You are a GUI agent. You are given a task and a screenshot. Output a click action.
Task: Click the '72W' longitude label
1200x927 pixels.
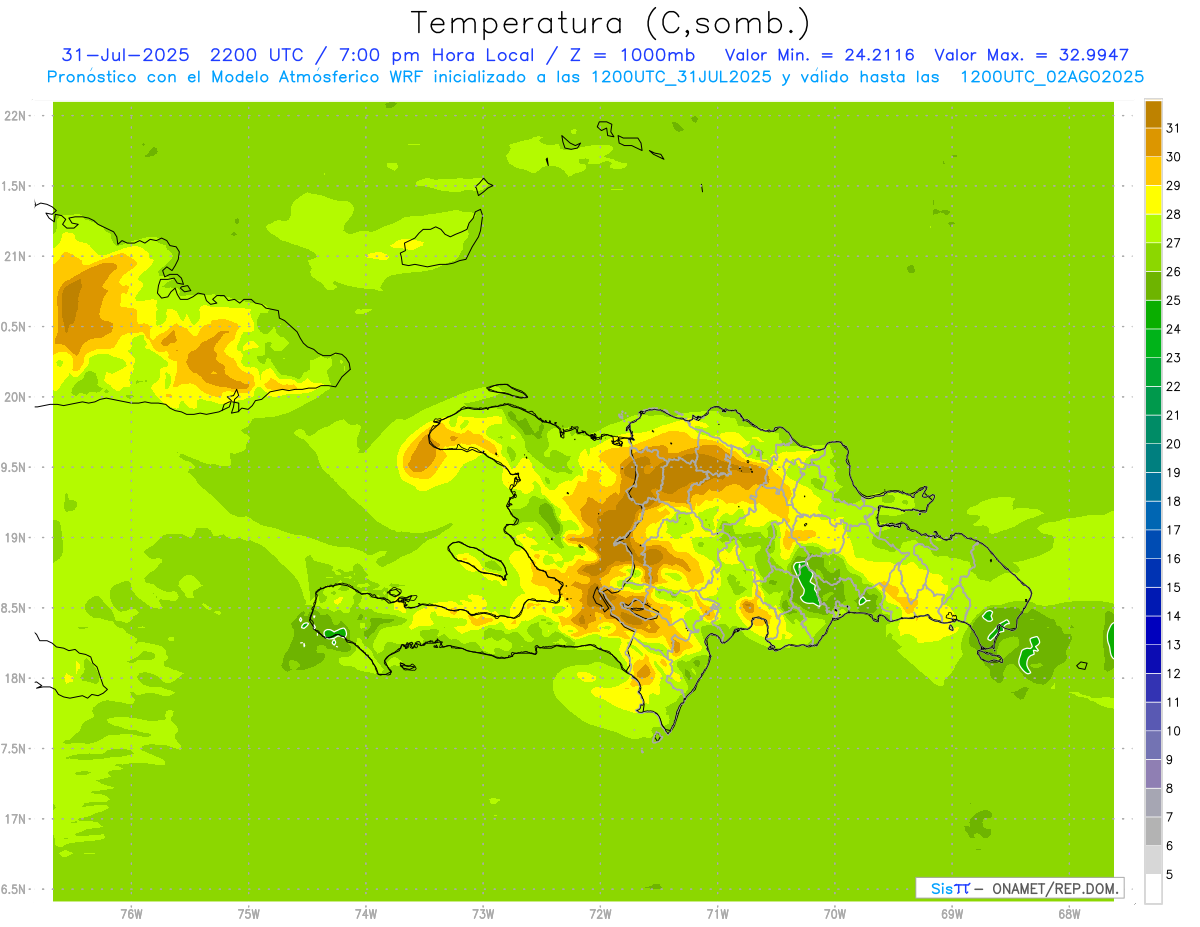pos(600,914)
